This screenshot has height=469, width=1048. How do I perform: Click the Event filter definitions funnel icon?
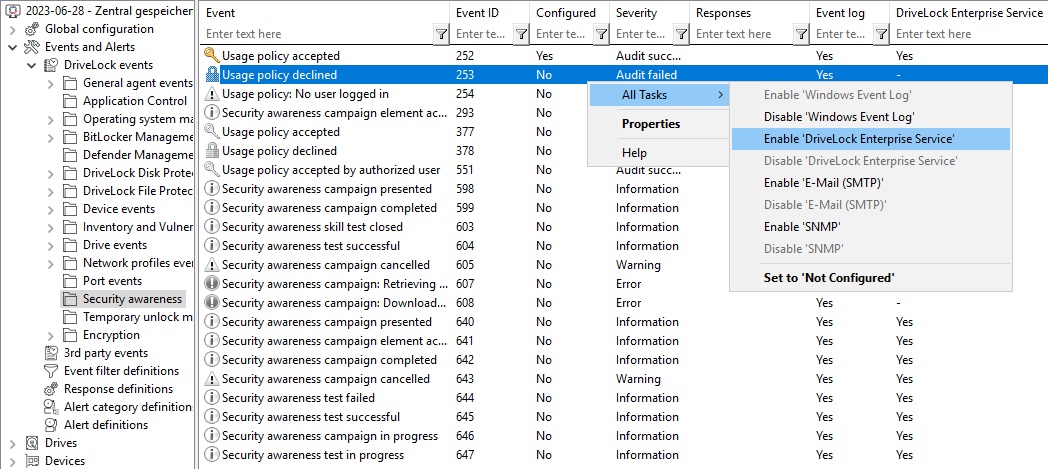click(51, 371)
